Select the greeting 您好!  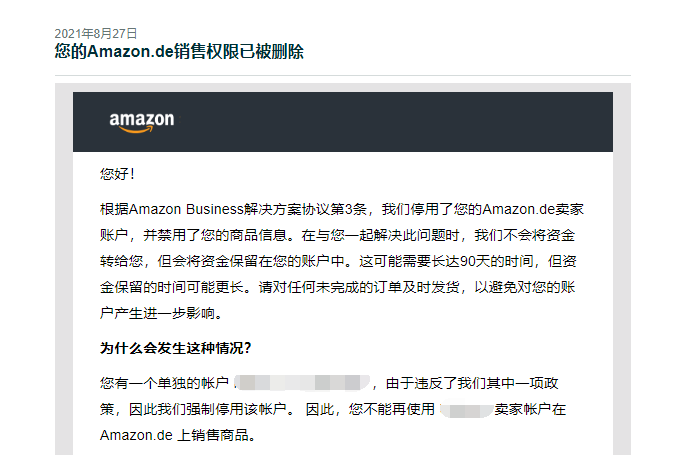point(117,174)
